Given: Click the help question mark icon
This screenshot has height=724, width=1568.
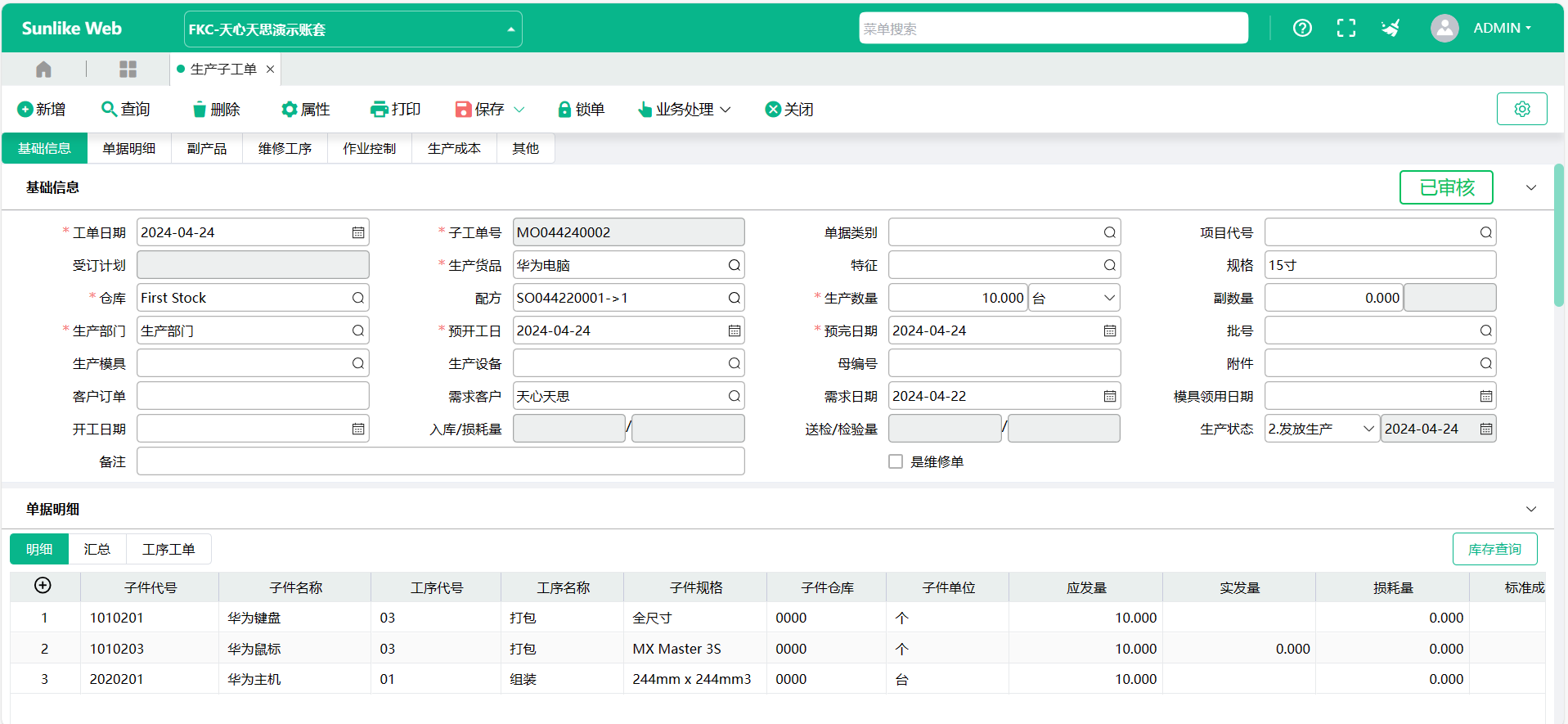Looking at the screenshot, I should (x=1302, y=28).
